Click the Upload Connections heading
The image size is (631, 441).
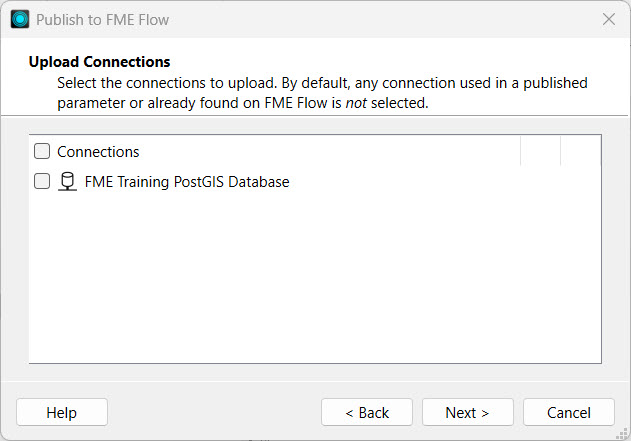[100, 62]
